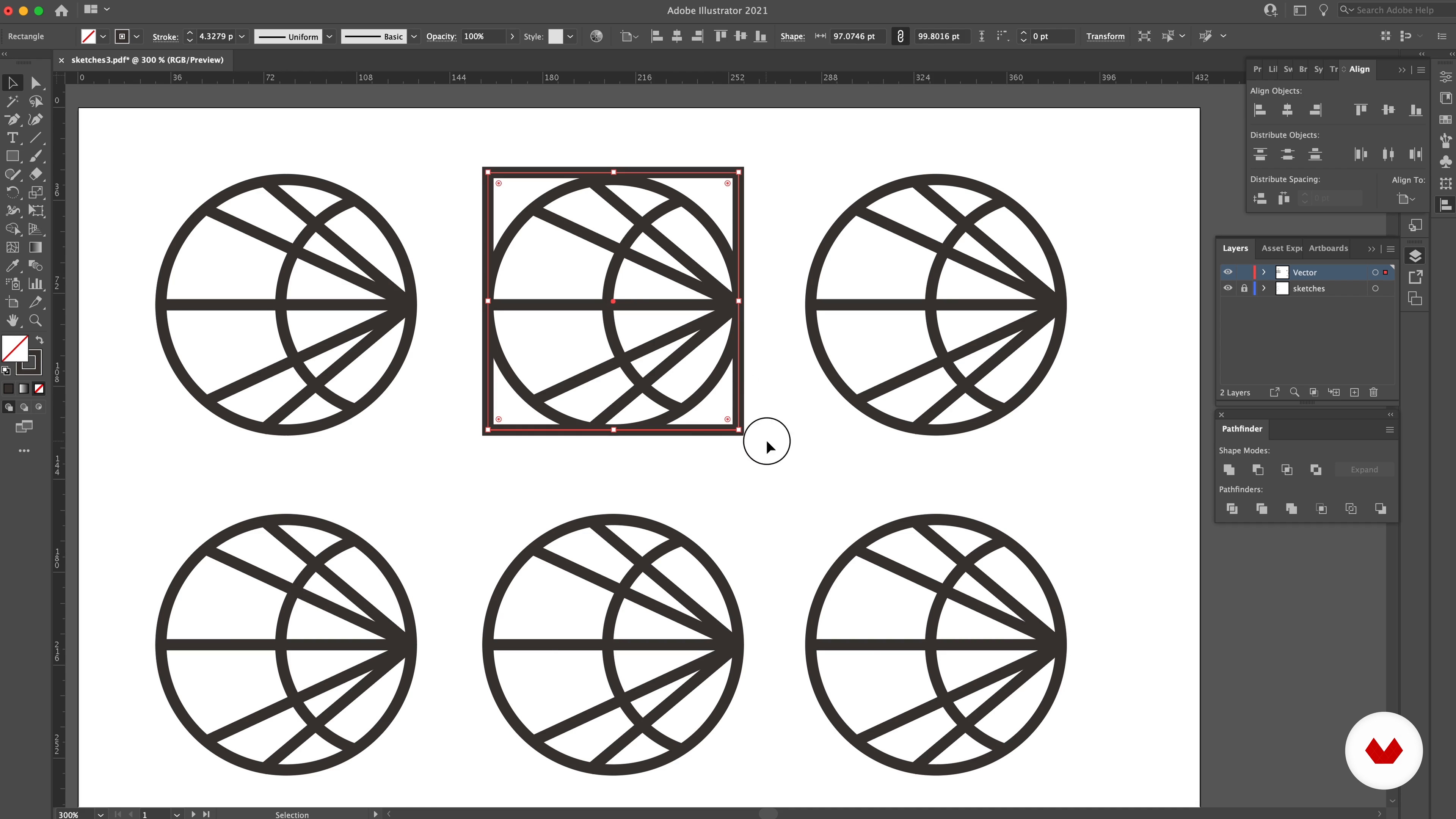This screenshot has width=1456, height=819.
Task: Click Horizontal Align Left in Align panel
Action: click(1260, 110)
